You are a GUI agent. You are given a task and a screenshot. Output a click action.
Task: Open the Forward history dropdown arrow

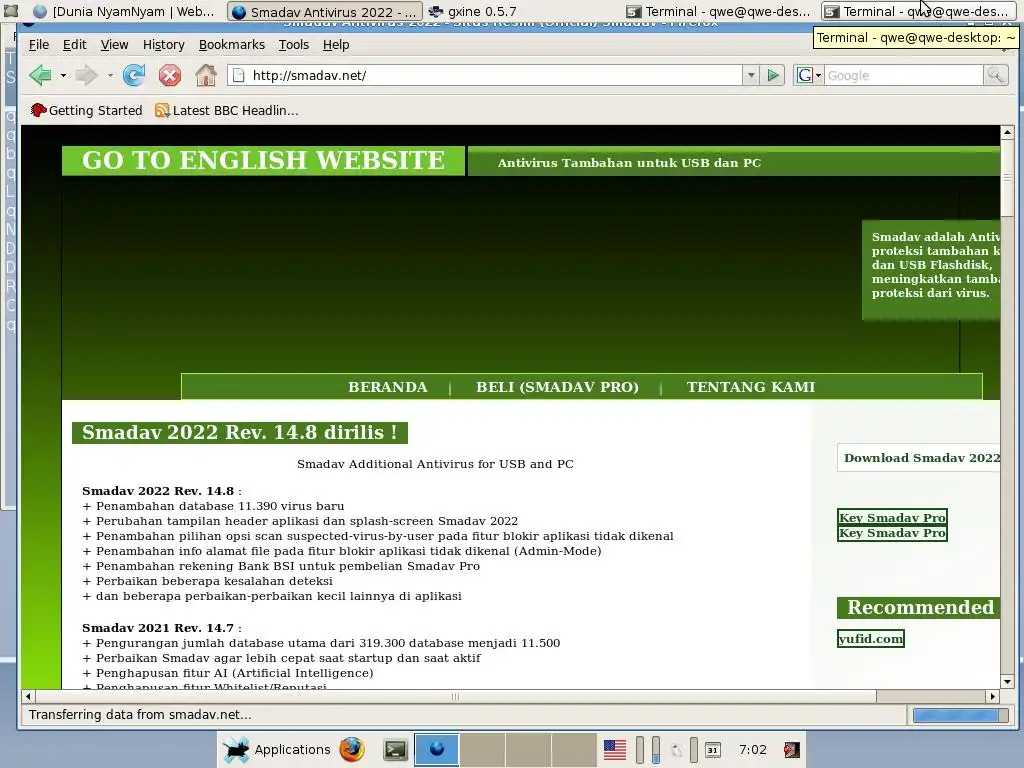[110, 76]
